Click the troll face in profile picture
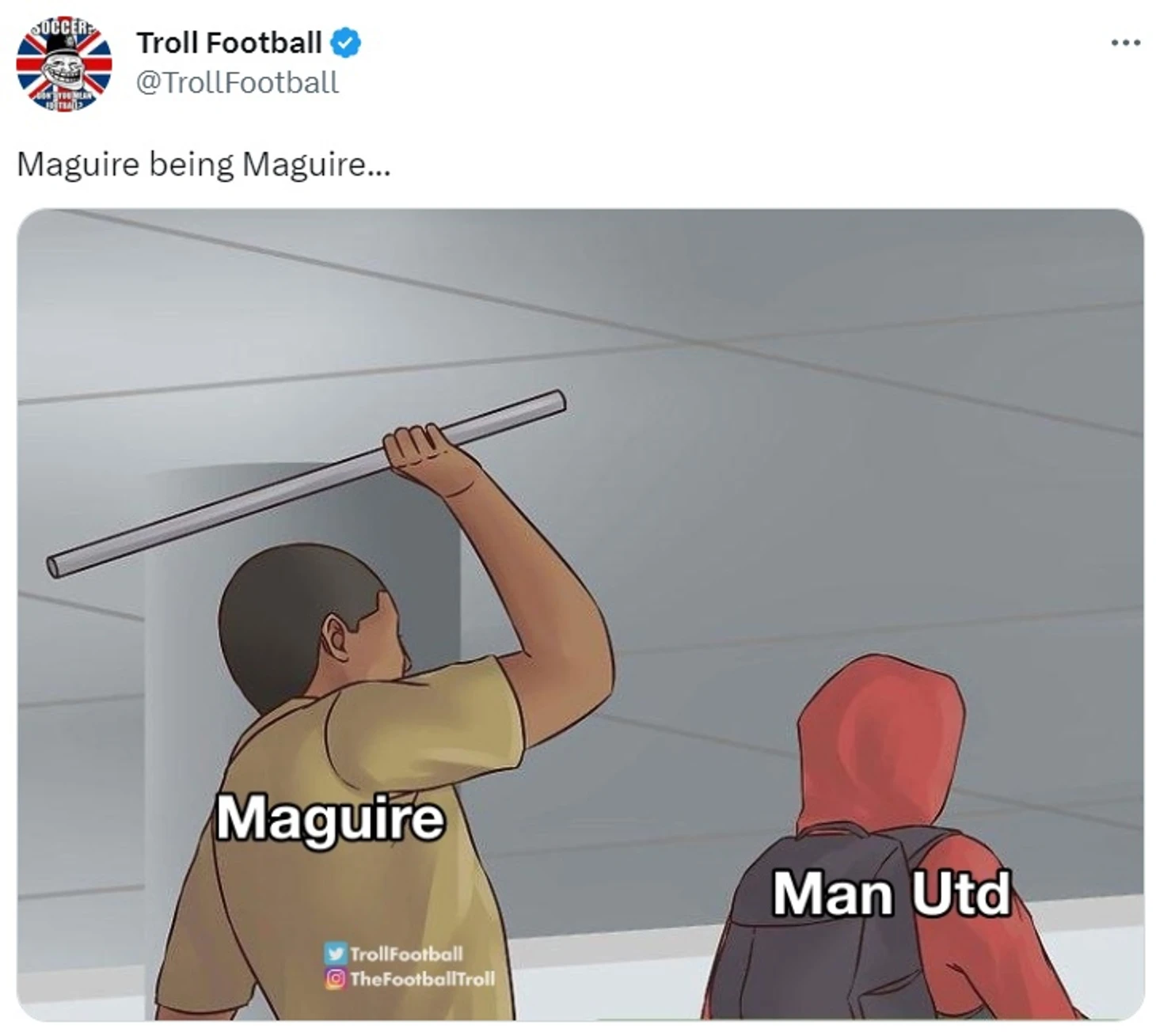This screenshot has width=1156, height=1036. 63,70
